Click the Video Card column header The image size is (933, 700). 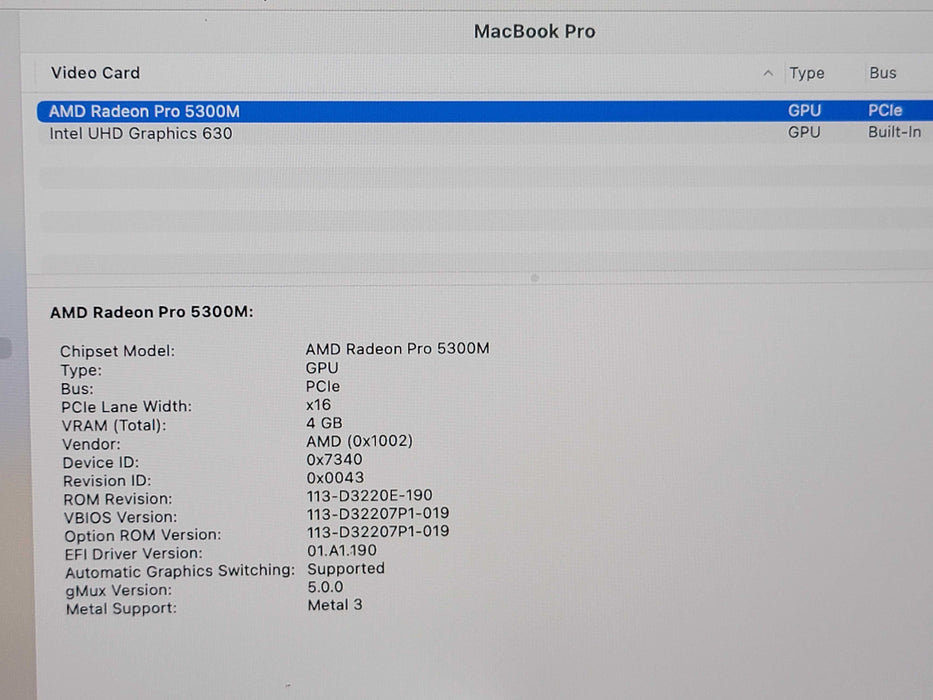[95, 72]
